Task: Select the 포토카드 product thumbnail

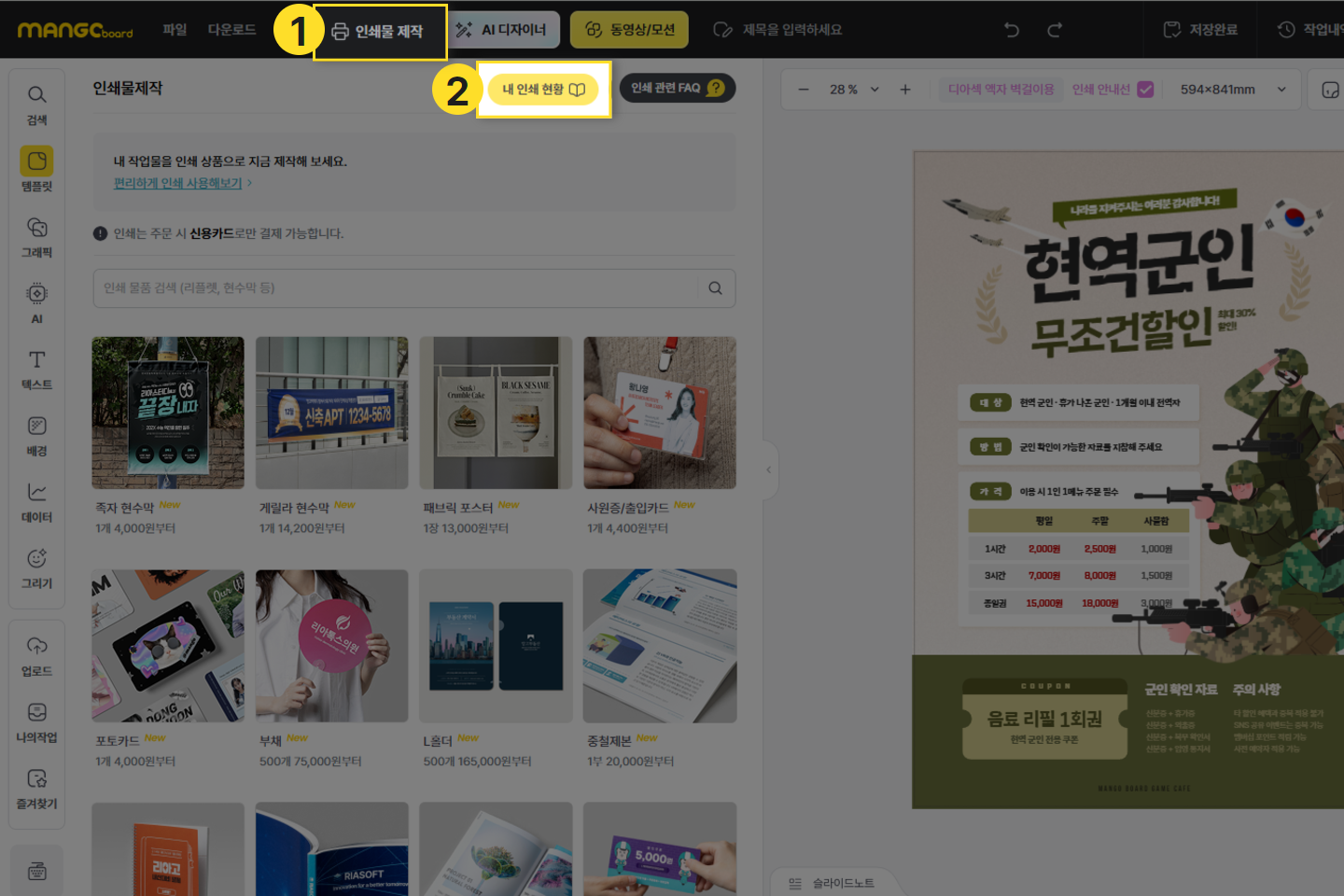Action: (168, 646)
